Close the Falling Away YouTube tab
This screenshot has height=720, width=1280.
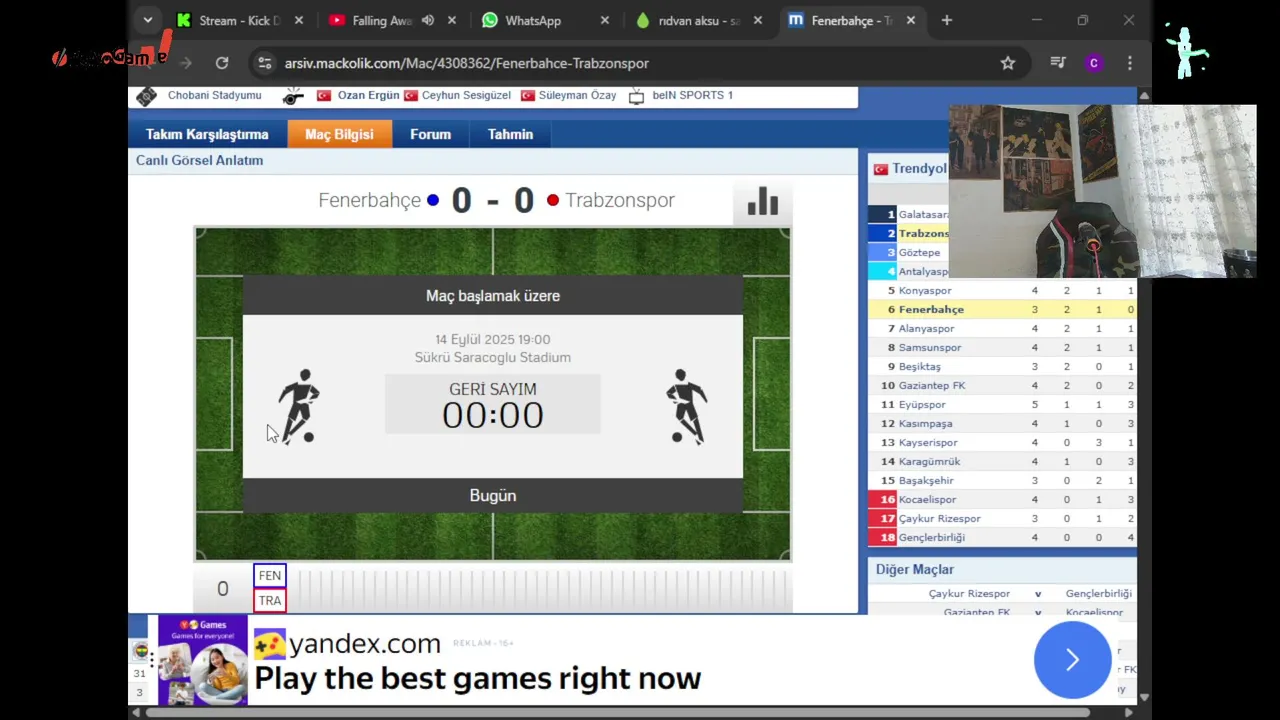point(452,20)
